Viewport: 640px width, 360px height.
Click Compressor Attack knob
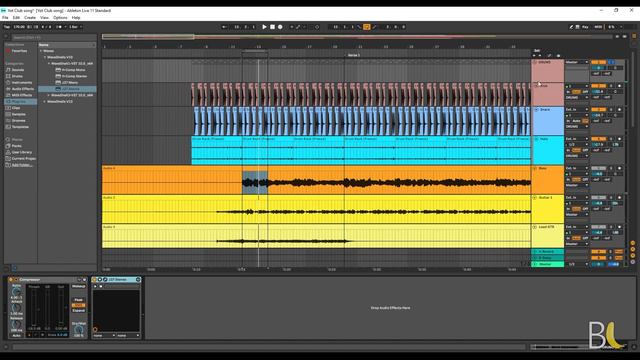(16, 308)
